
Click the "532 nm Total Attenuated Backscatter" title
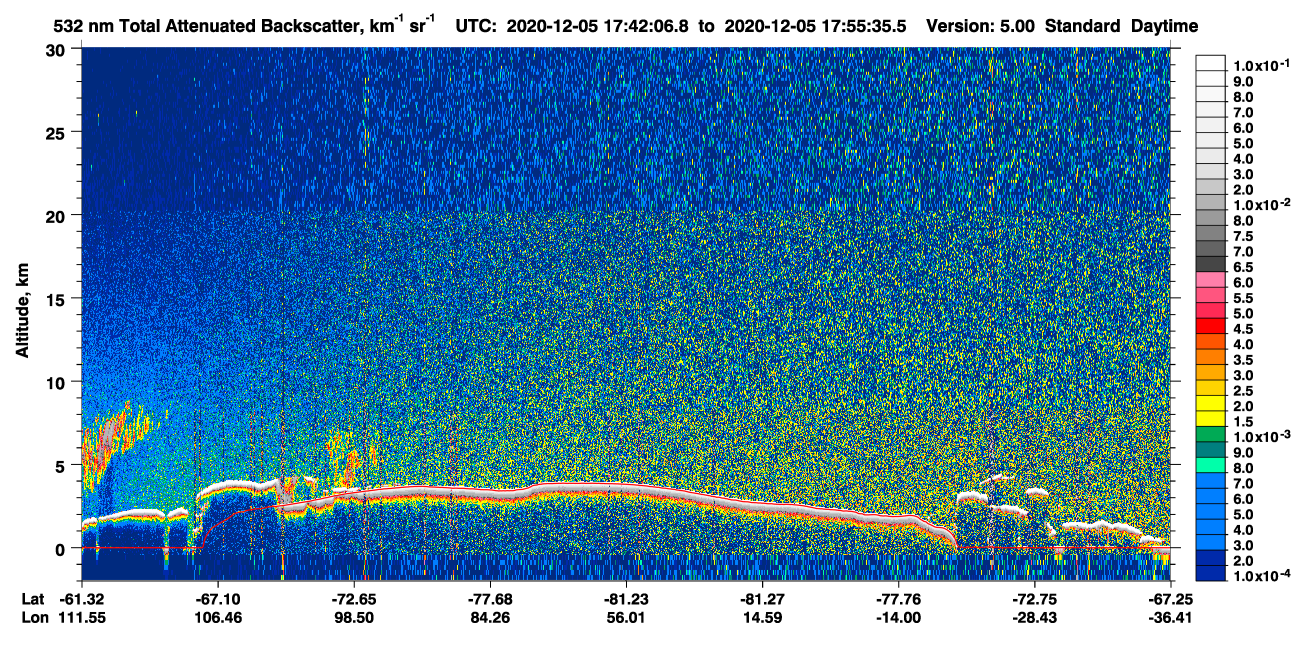(206, 26)
